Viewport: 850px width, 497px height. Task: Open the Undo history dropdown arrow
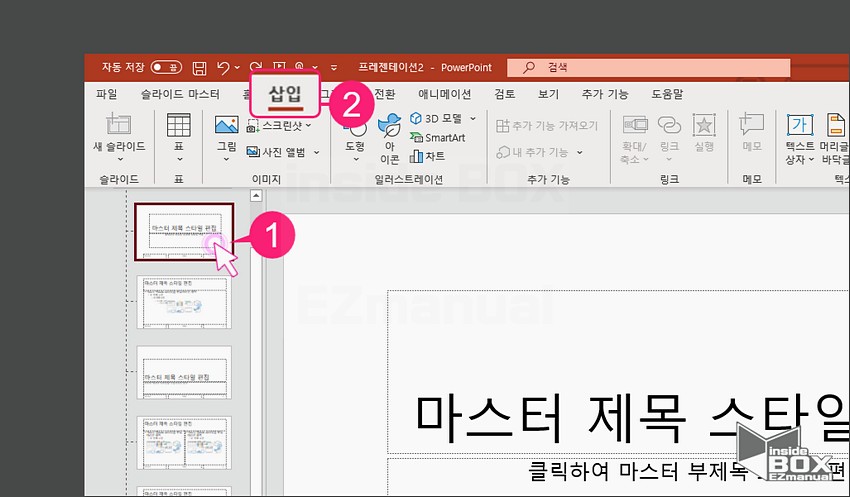pos(237,68)
